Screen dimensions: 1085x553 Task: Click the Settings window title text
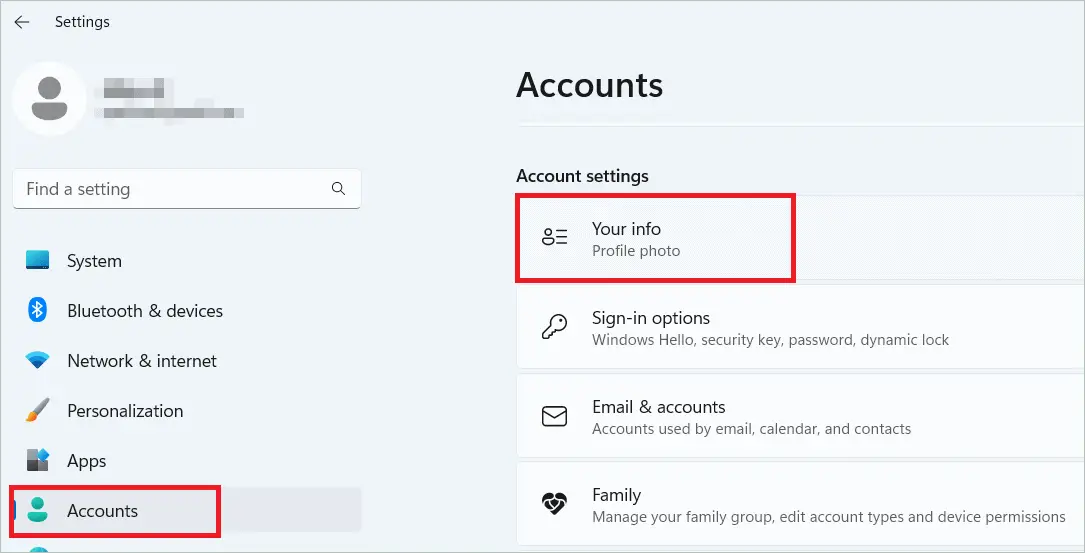click(82, 22)
